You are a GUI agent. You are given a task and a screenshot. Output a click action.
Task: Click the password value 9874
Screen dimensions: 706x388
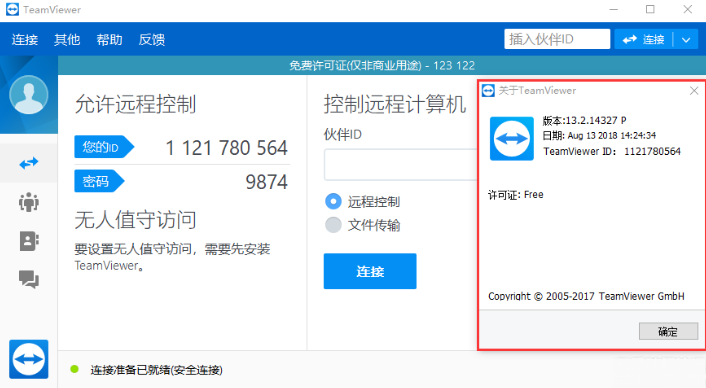[x=266, y=182]
